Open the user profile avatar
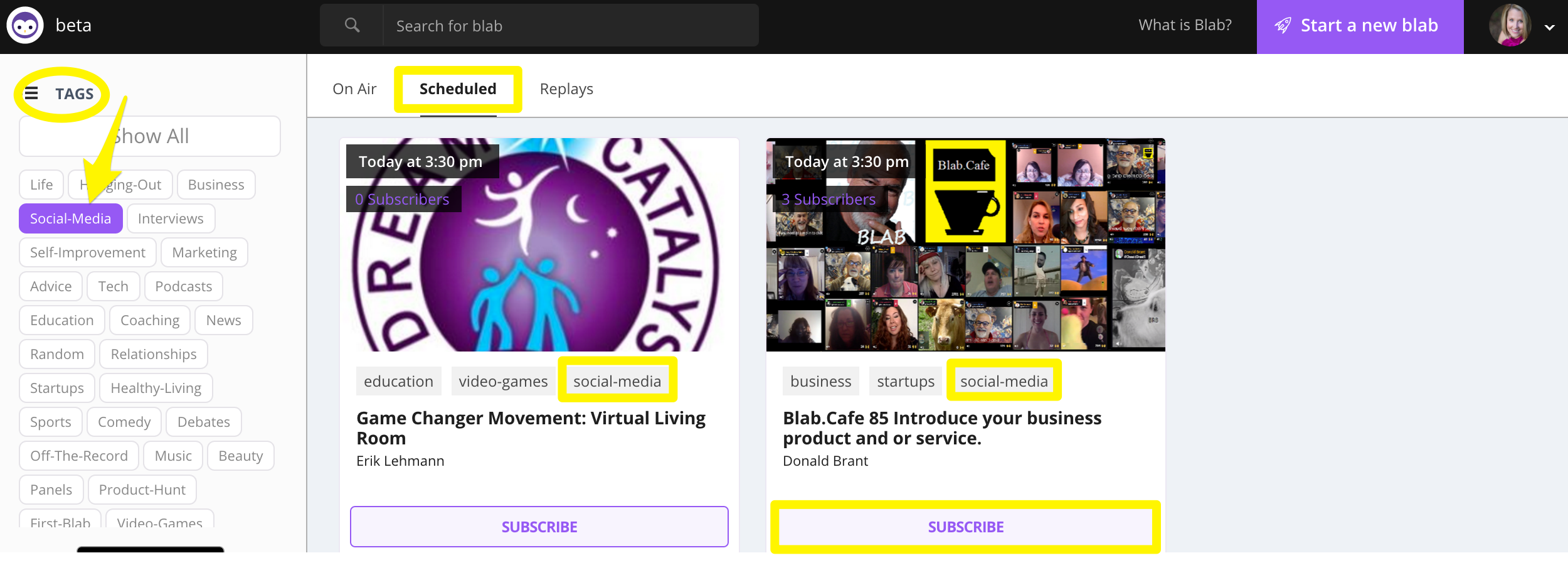Screen dimensions: 1568x580 click(1510, 26)
